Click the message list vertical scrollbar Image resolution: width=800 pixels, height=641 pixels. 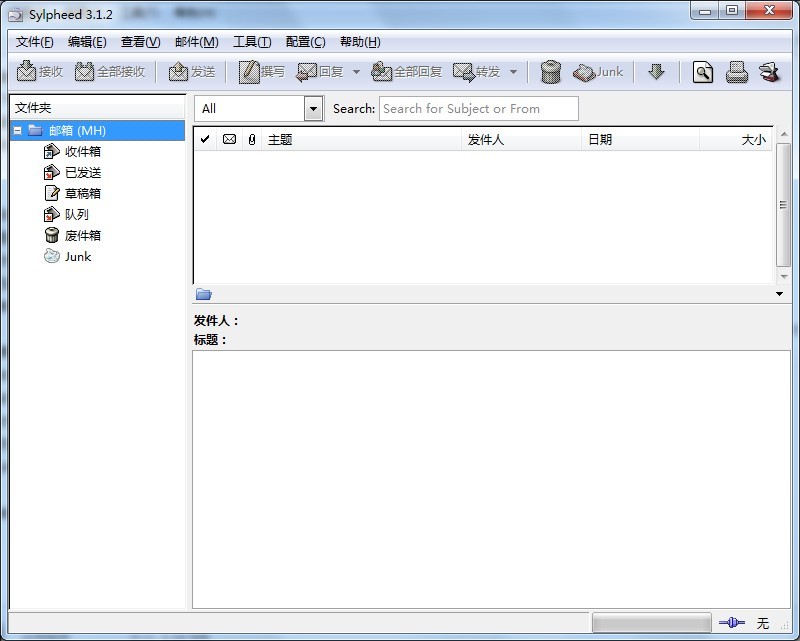click(783, 205)
